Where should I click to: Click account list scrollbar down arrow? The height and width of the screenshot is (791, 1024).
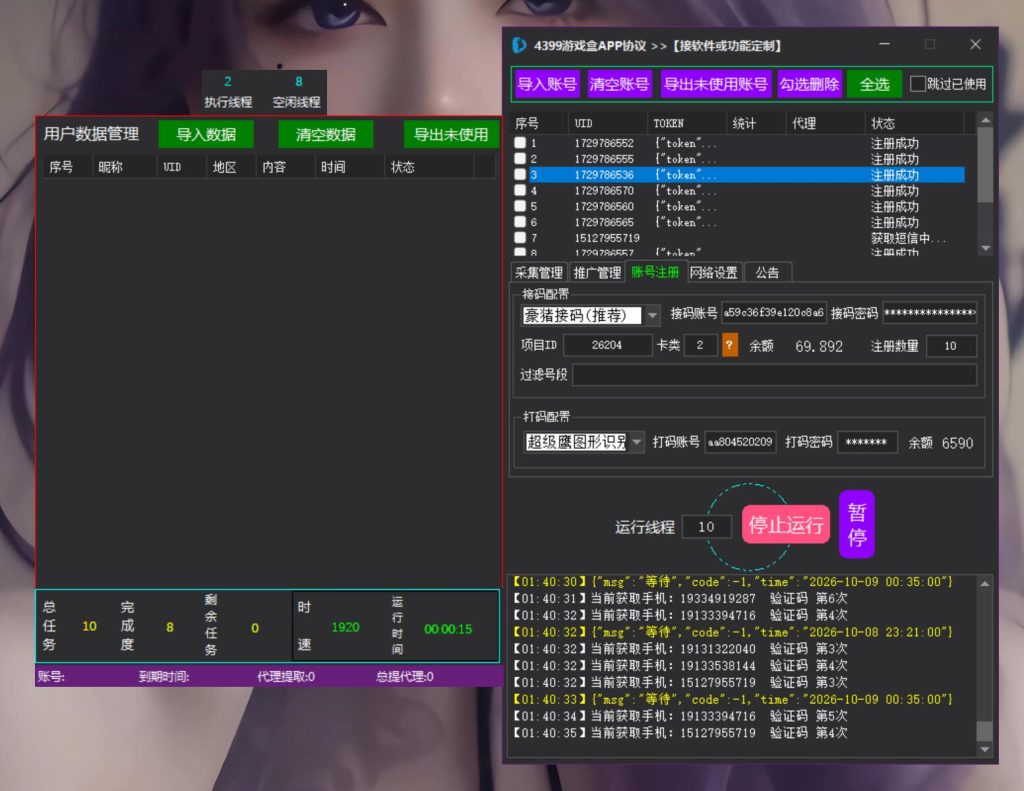985,248
